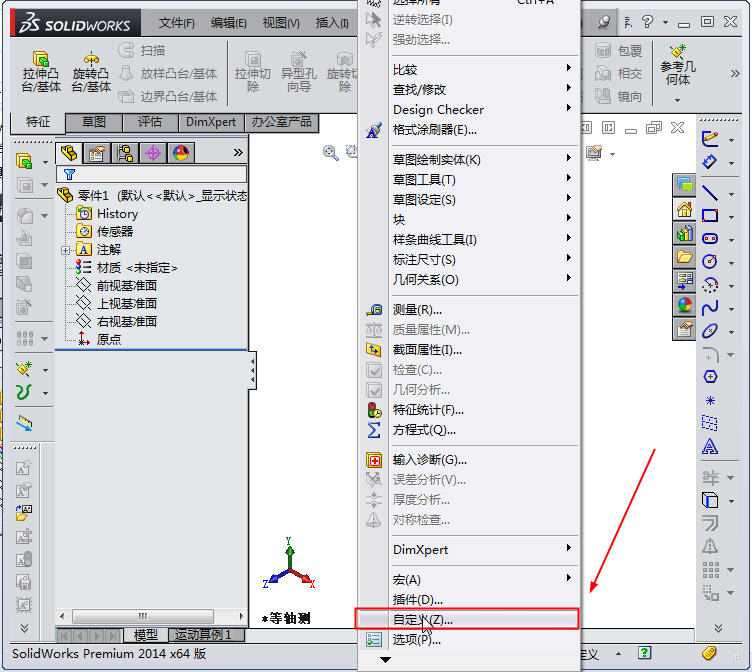Click the Extruded Boss/Base (拉伸凸台/基体) tool
This screenshot has width=752, height=672.
pyautogui.click(x=41, y=72)
